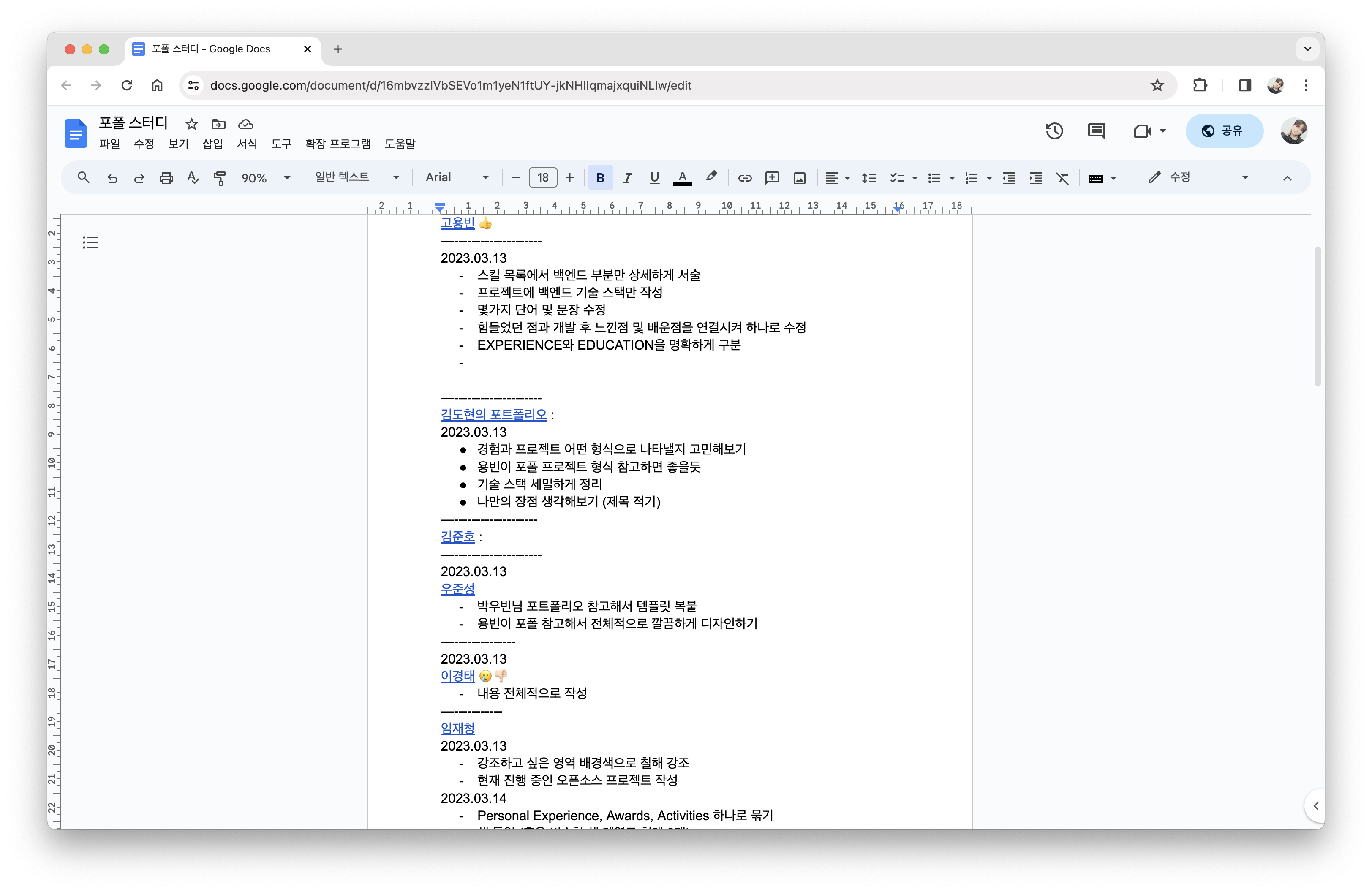Viewport: 1372px width, 892px height.
Task: Click the print icon in toolbar
Action: pyautogui.click(x=166, y=178)
